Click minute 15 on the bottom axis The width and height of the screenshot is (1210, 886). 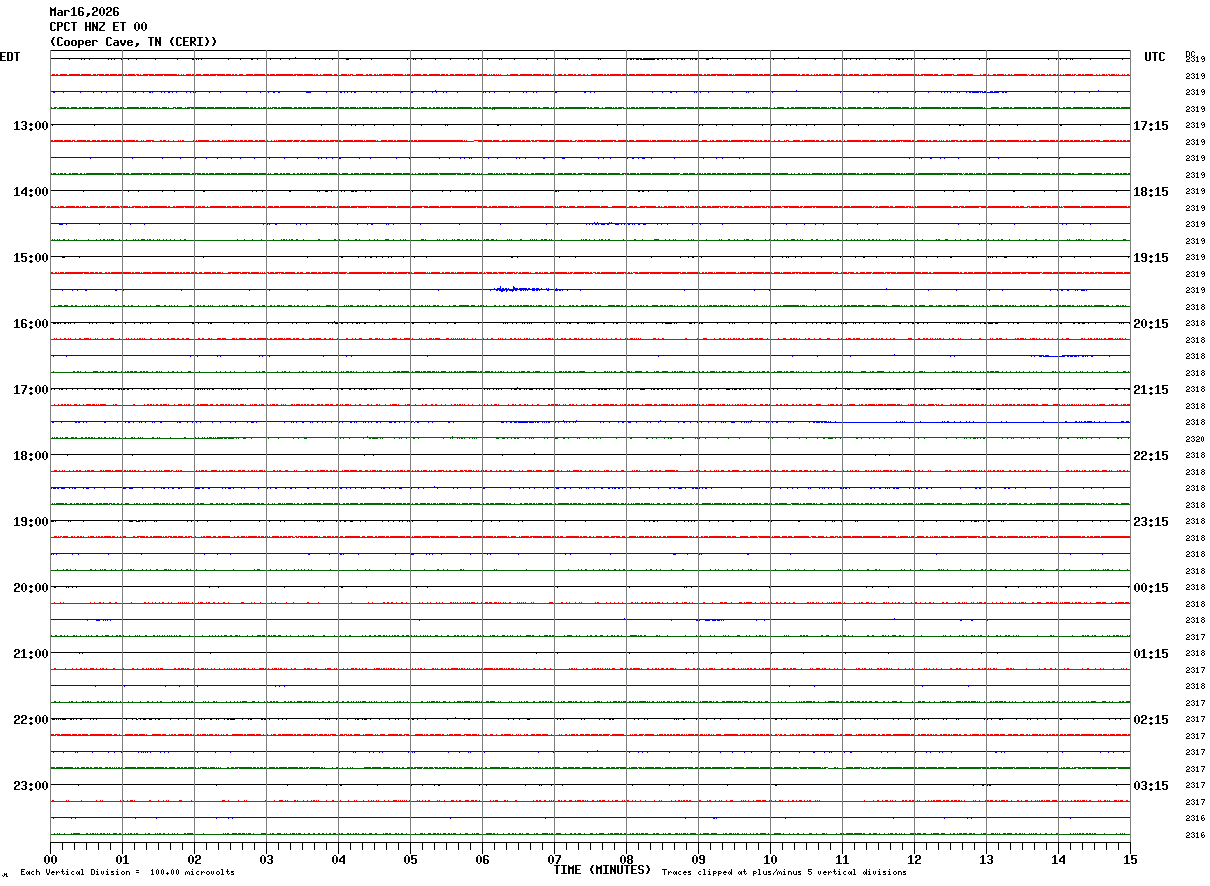pos(1129,859)
